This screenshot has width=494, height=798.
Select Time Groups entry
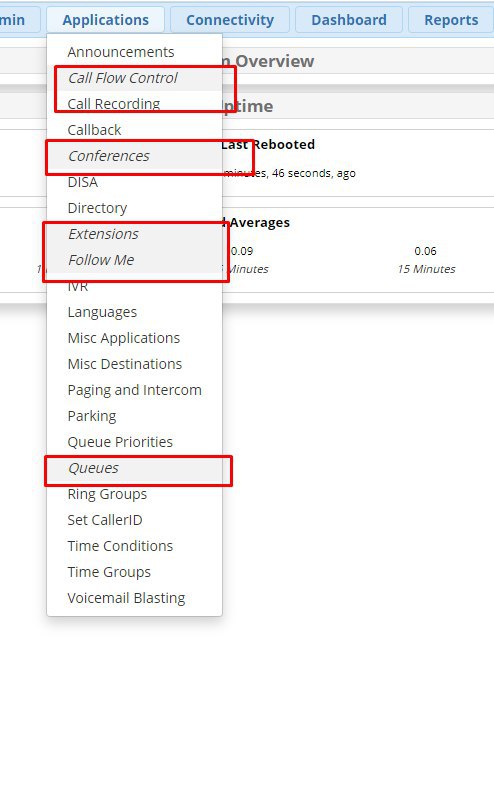coord(134,572)
